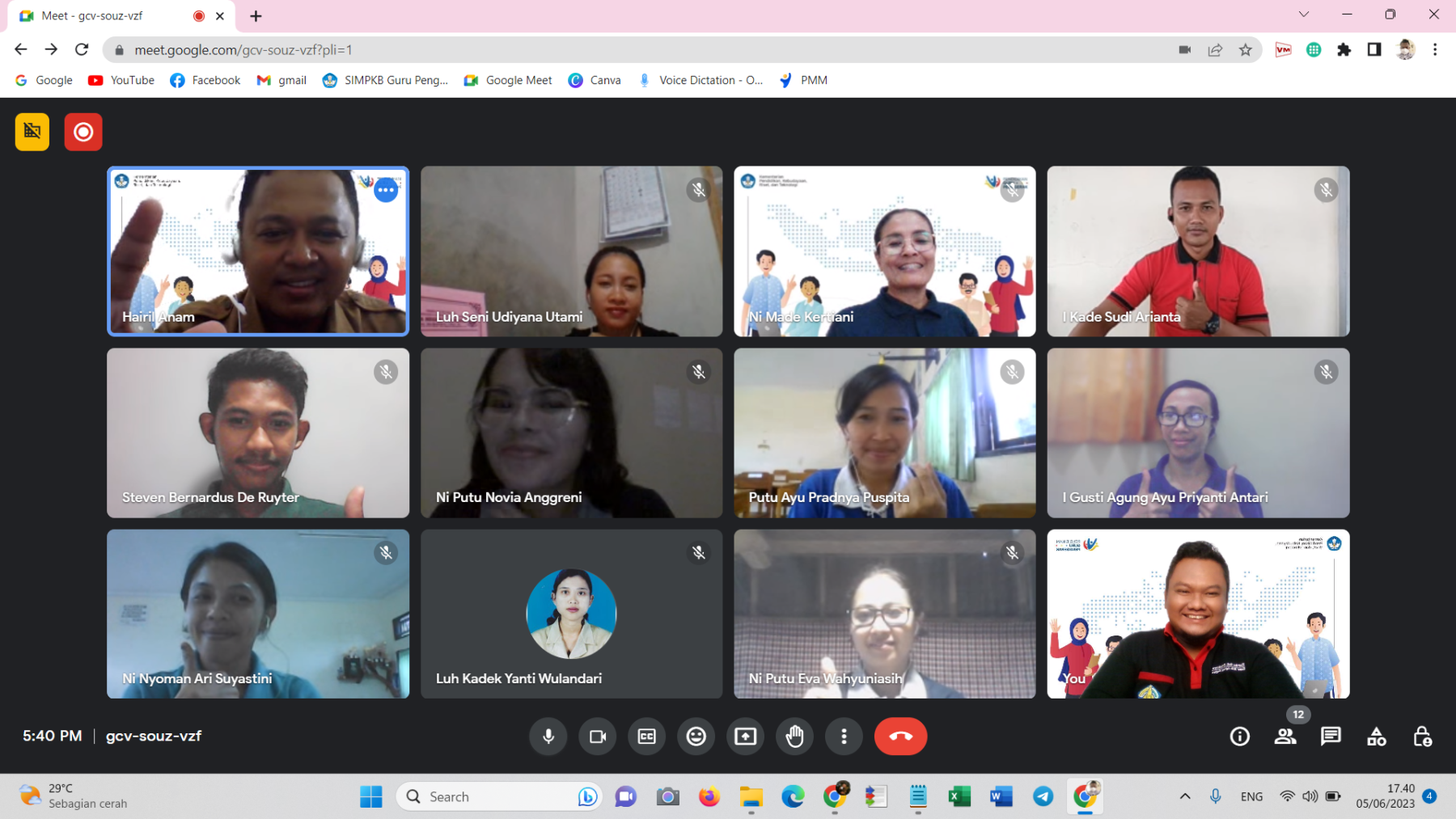Image resolution: width=1456 pixels, height=819 pixels.
Task: Open the chat with everyone panel
Action: pos(1331,737)
